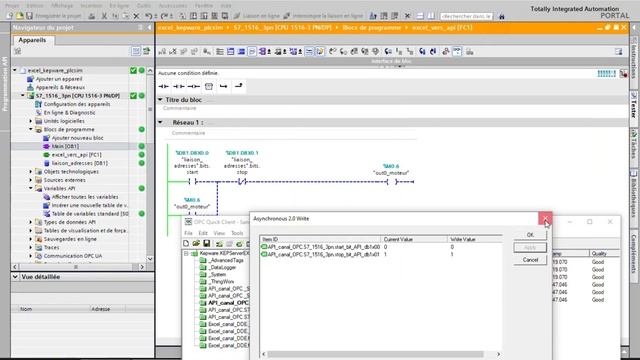Click the binoculars search icon
640x360 pixels.
[502, 16]
